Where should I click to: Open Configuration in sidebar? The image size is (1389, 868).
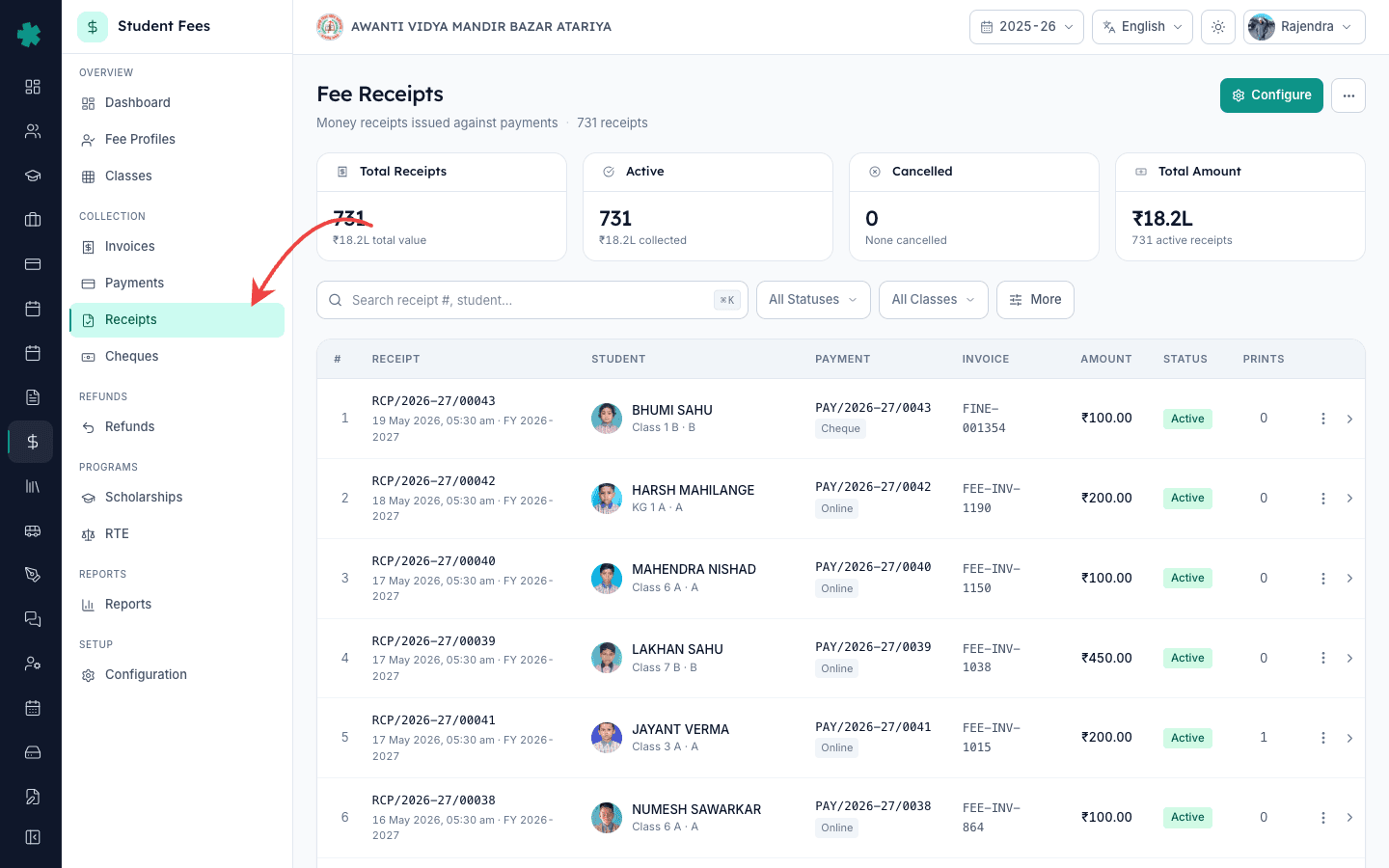pos(177,675)
